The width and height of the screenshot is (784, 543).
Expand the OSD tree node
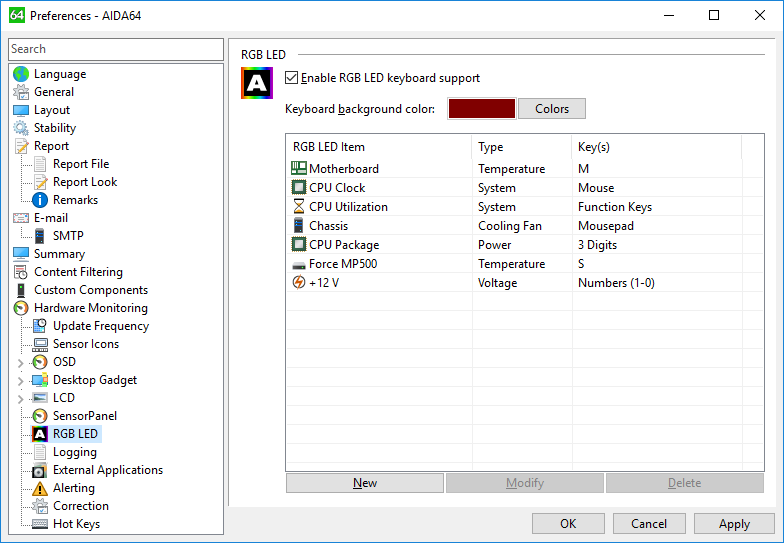tap(21, 362)
